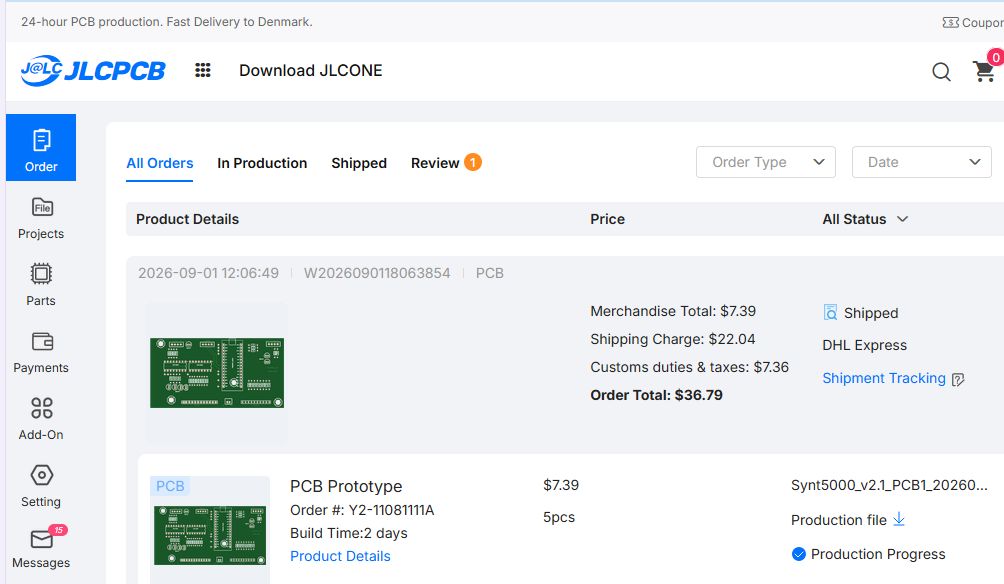Expand the Date filter dropdown
The height and width of the screenshot is (584, 1004).
coord(921,162)
